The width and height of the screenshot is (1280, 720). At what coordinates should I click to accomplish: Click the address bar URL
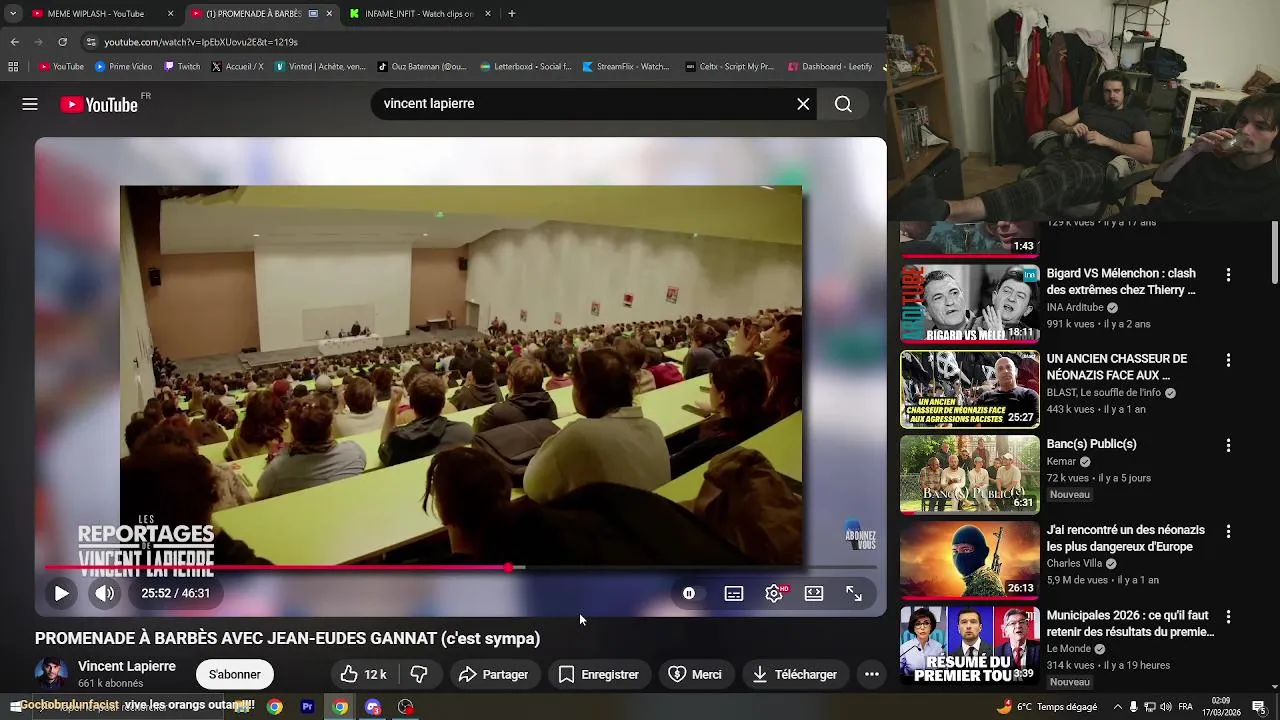pos(201,42)
